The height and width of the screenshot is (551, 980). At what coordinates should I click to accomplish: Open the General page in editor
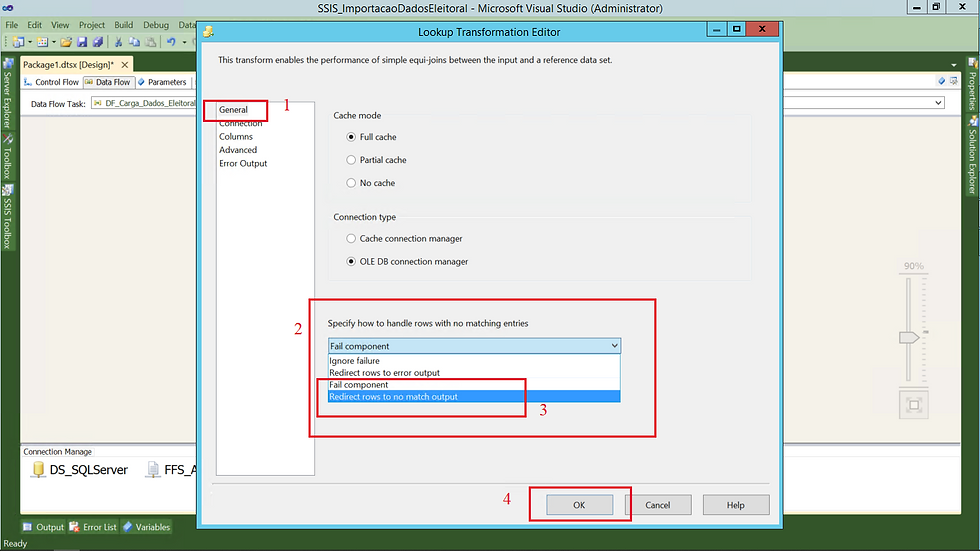[233, 109]
